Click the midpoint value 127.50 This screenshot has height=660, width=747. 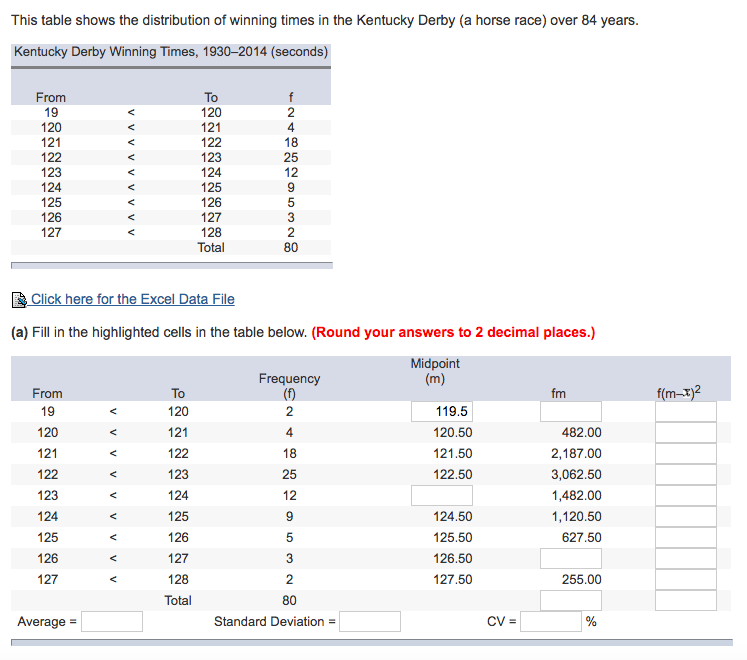tap(453, 579)
